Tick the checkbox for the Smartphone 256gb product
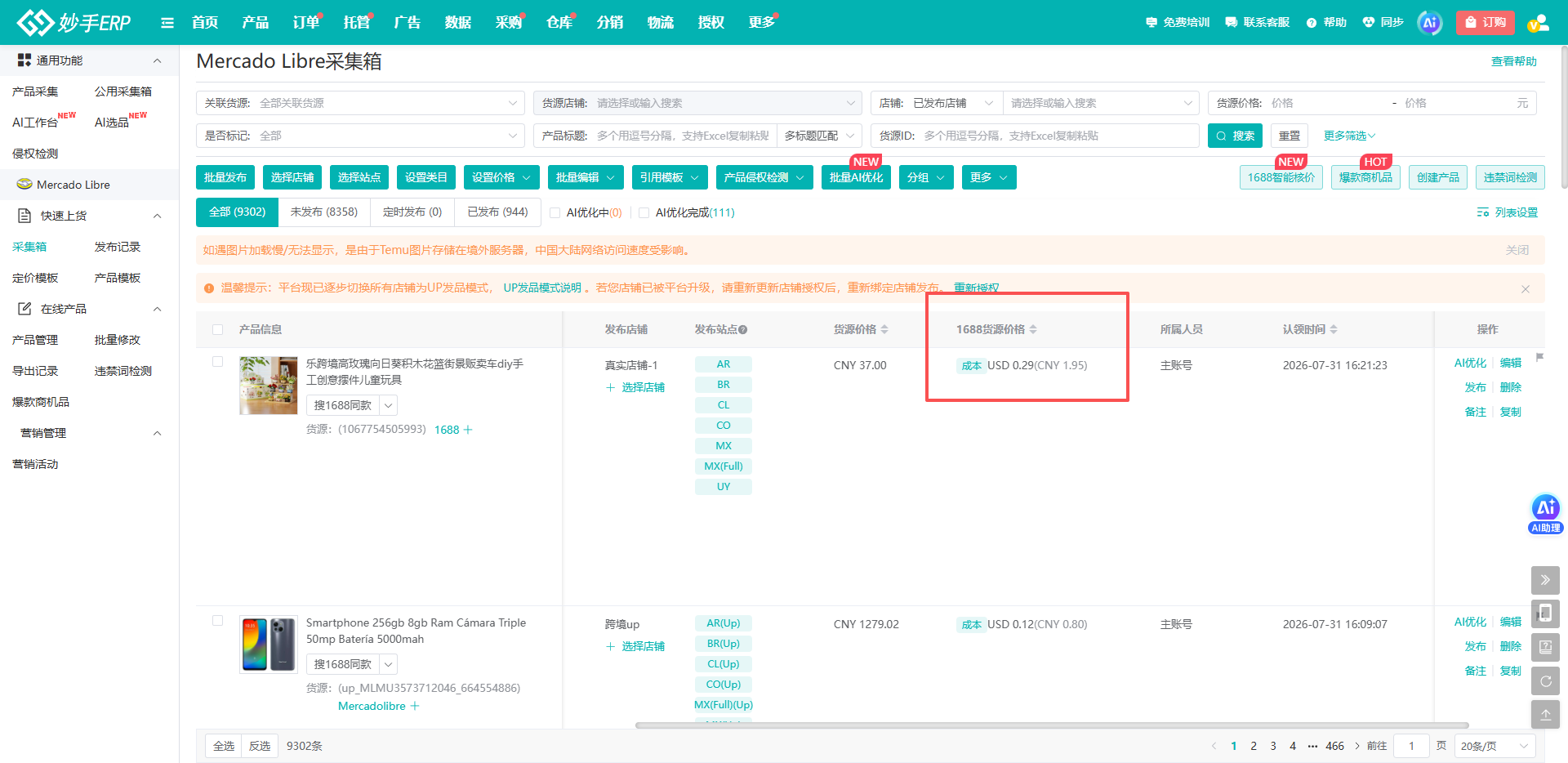 [217, 620]
